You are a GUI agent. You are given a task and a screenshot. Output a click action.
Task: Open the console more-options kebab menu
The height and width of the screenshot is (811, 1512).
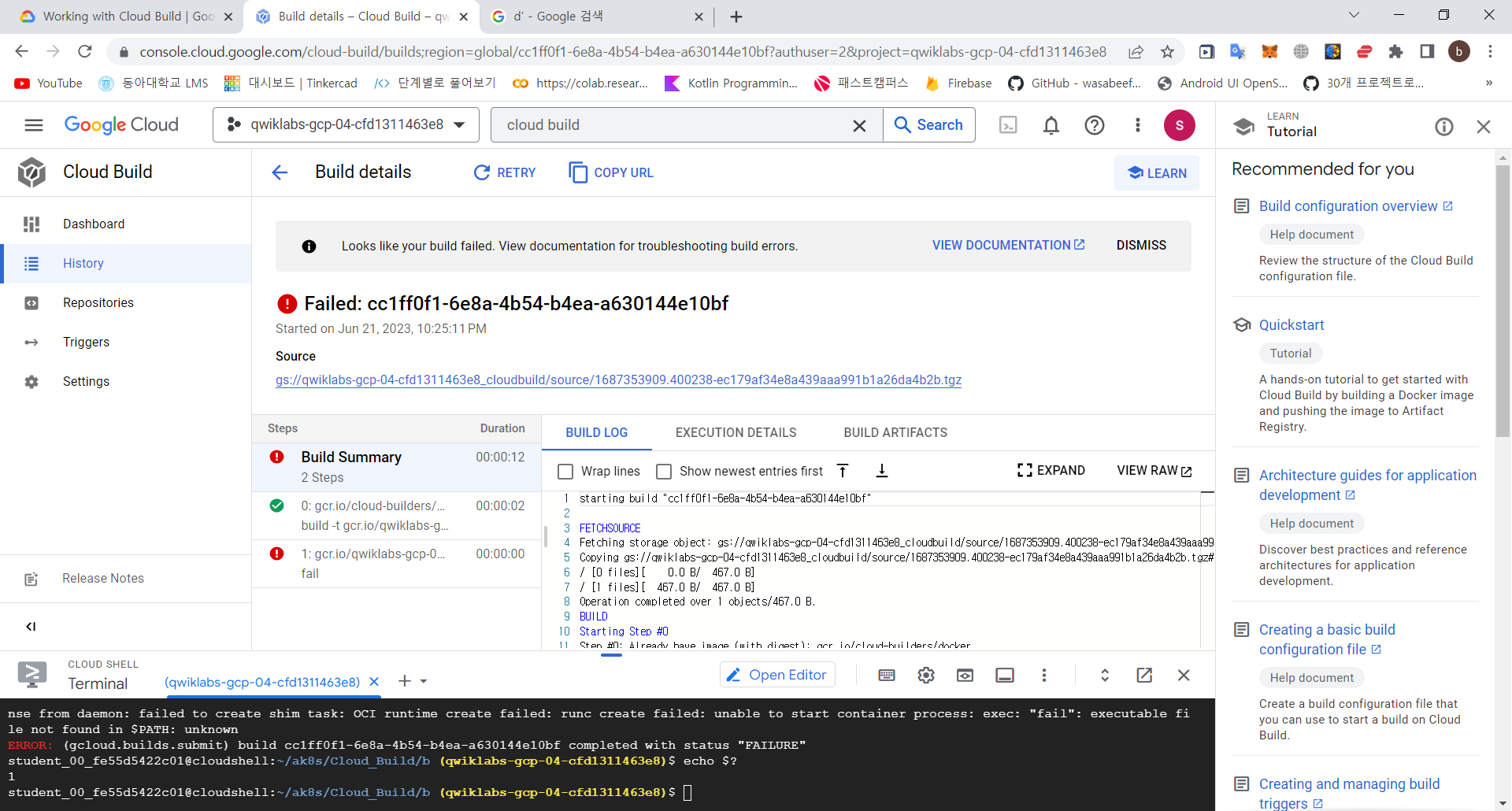click(1137, 125)
